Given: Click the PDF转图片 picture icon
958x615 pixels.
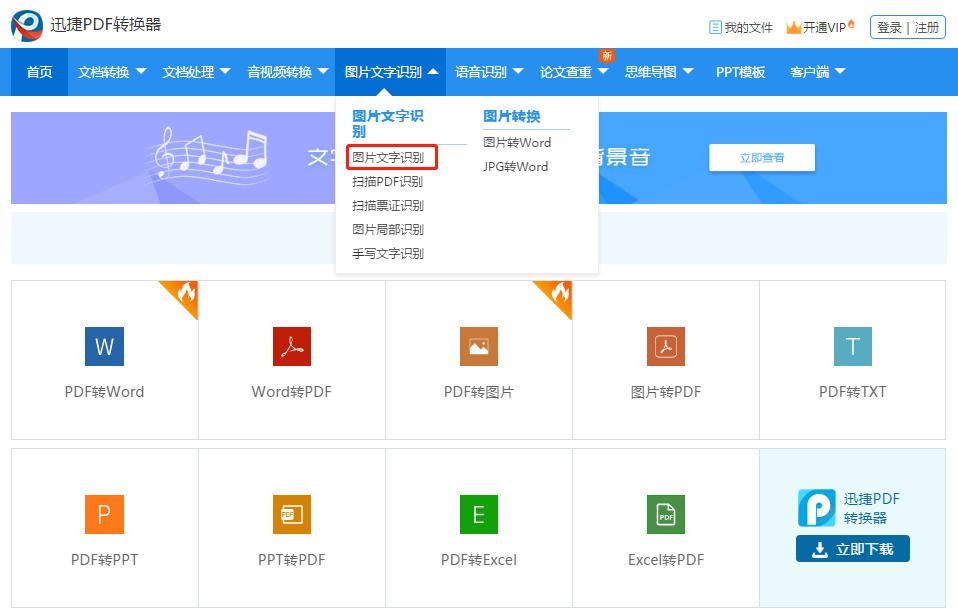Looking at the screenshot, I should (x=478, y=346).
